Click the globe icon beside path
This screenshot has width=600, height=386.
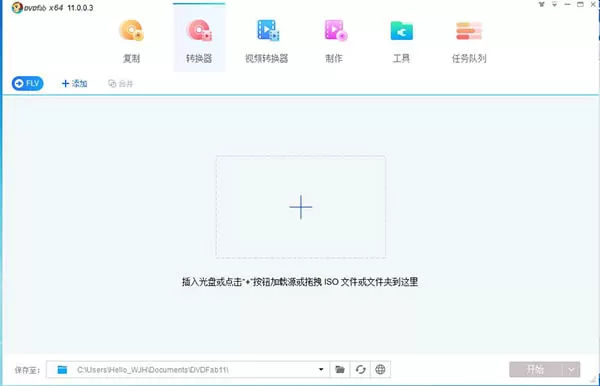pos(380,370)
